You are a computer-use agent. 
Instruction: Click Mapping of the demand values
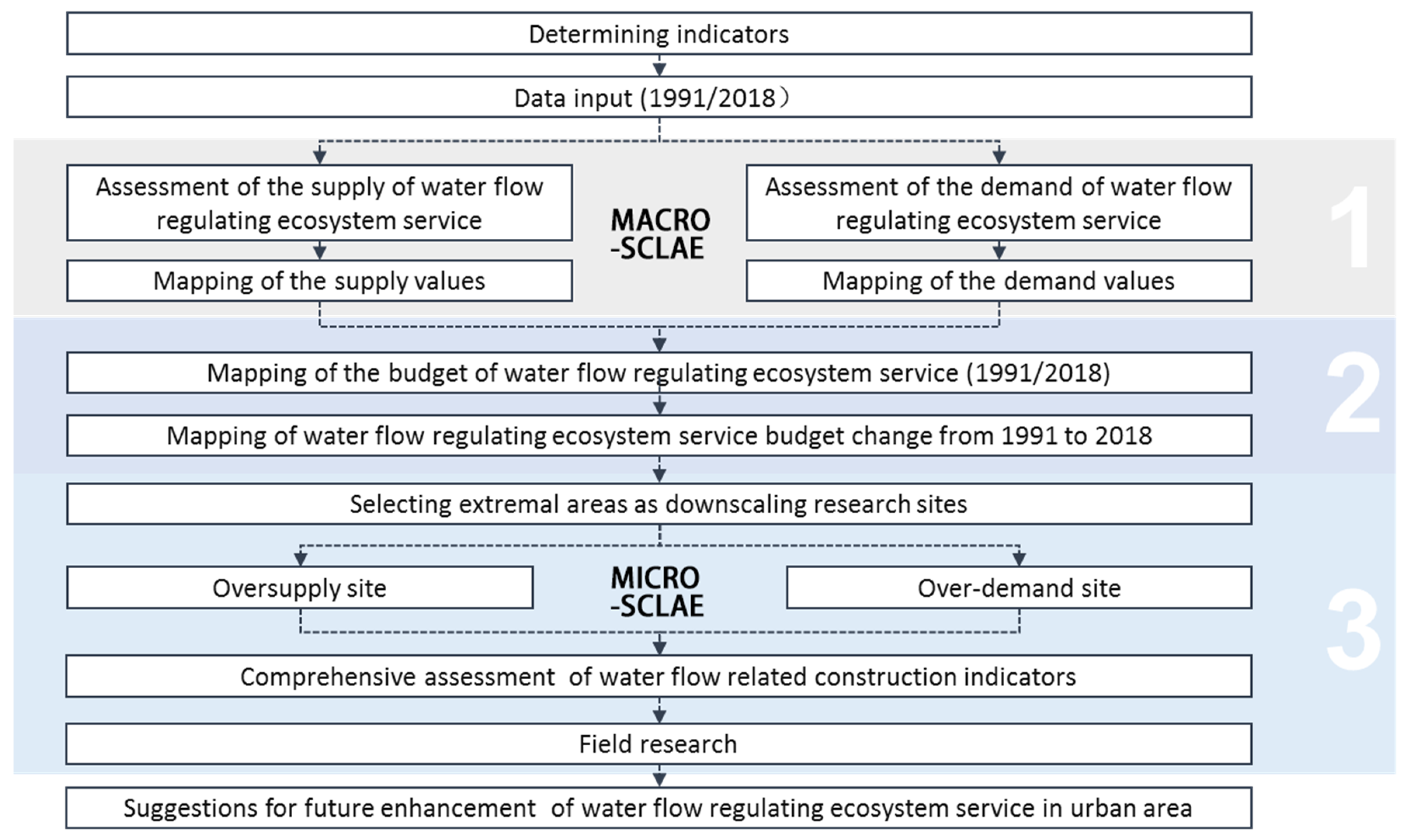pyautogui.click(x=998, y=281)
